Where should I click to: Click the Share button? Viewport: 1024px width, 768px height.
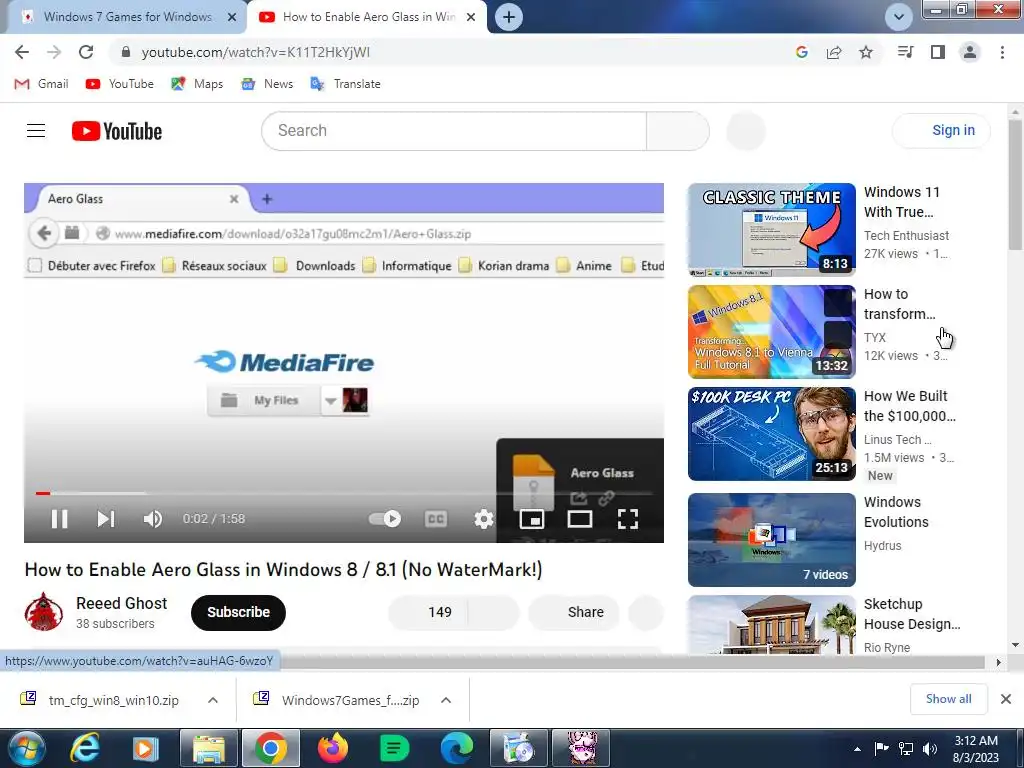pyautogui.click(x=574, y=612)
